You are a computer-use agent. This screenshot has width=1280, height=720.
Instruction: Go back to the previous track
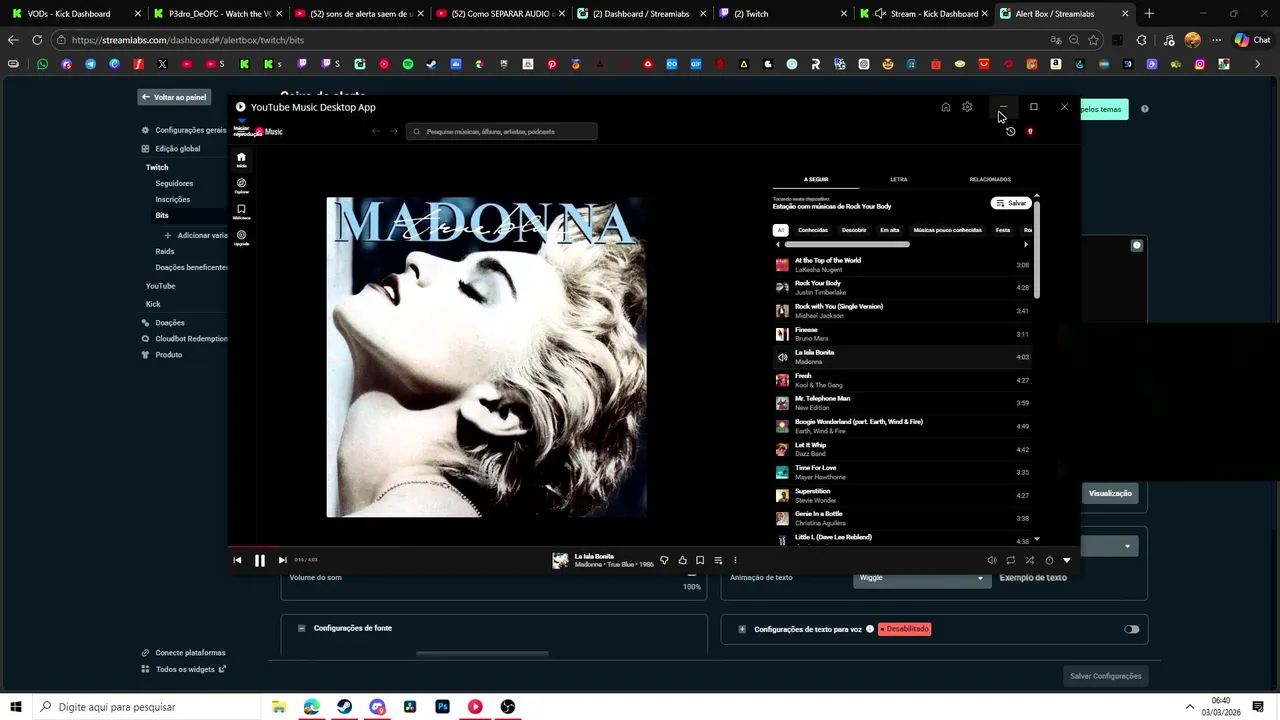click(237, 560)
